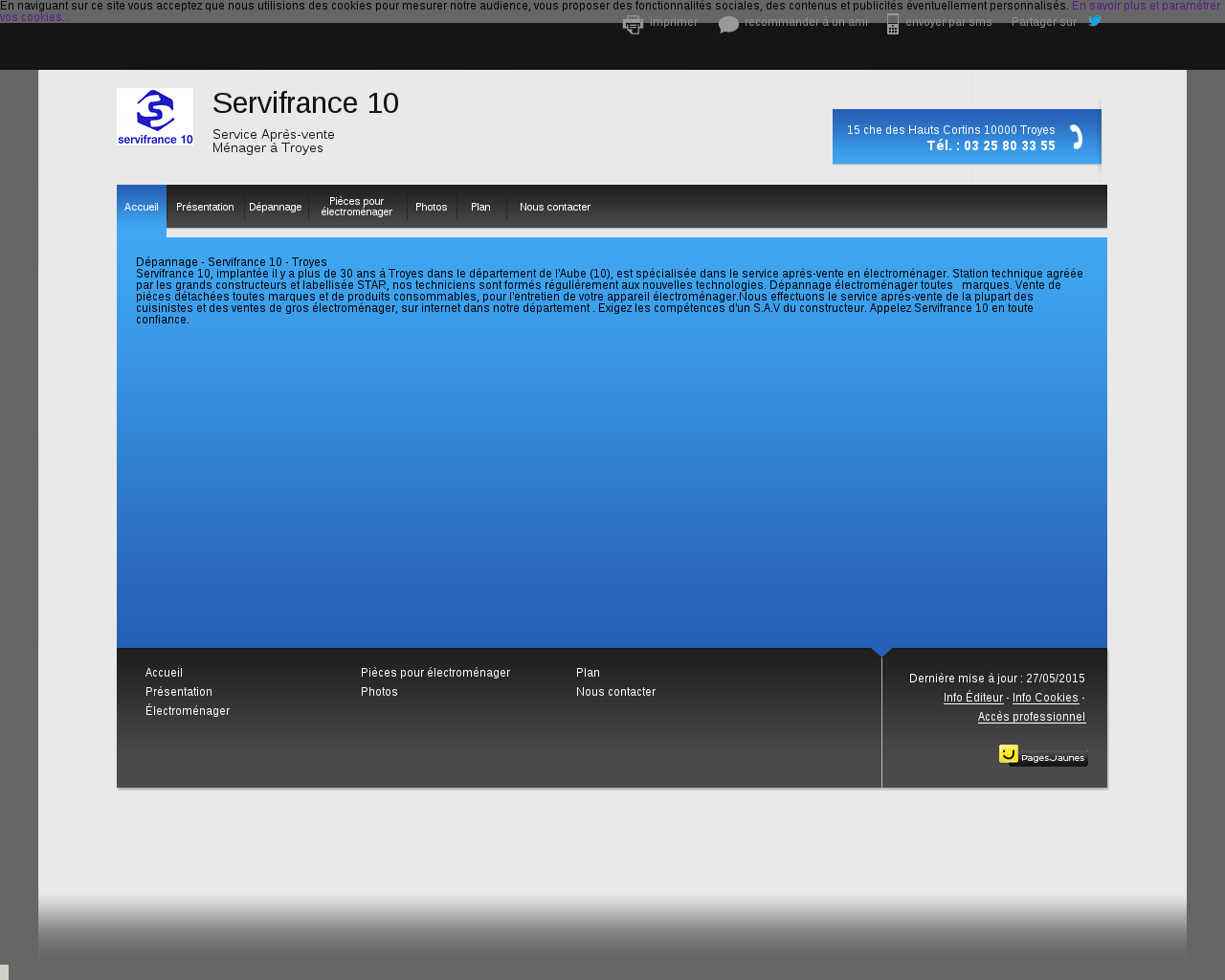Click the Dépannage - Servifrance 10 - Troyes heading
This screenshot has height=980, width=1225.
pos(232,262)
